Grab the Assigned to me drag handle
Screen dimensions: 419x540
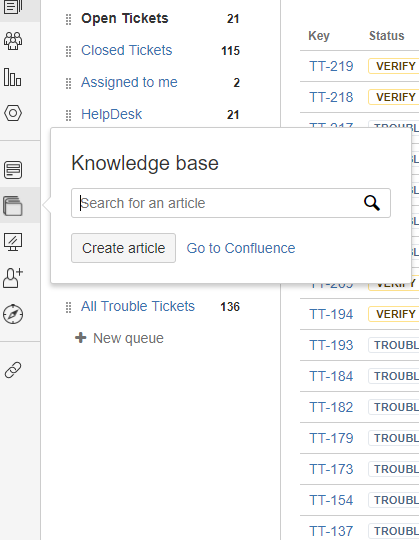(x=68, y=83)
